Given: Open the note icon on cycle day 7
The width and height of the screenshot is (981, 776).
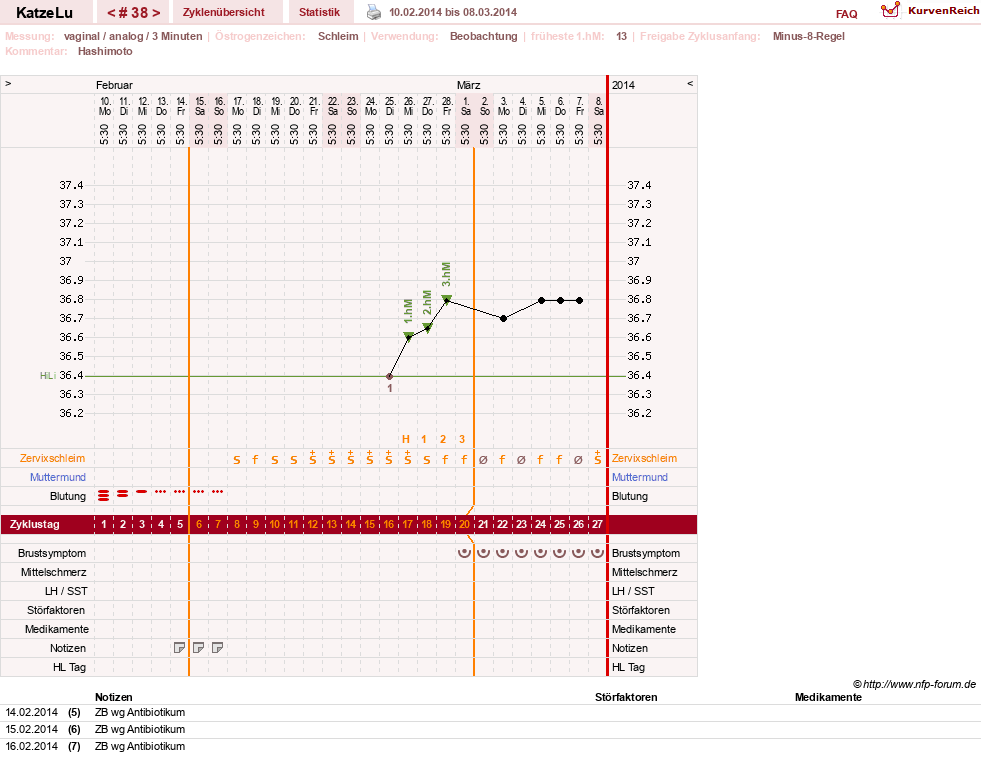Looking at the screenshot, I should click(x=218, y=648).
